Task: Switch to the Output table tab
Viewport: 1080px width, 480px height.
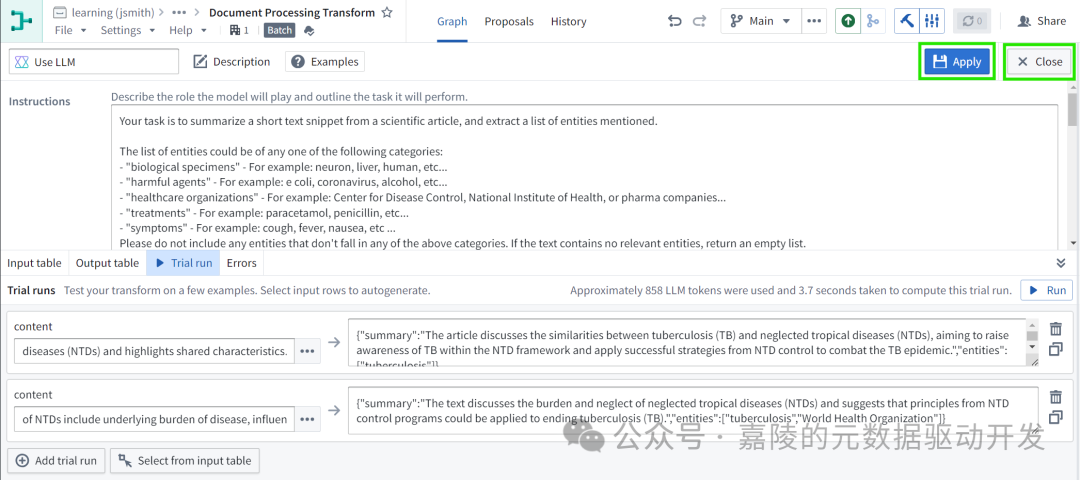Action: click(107, 263)
